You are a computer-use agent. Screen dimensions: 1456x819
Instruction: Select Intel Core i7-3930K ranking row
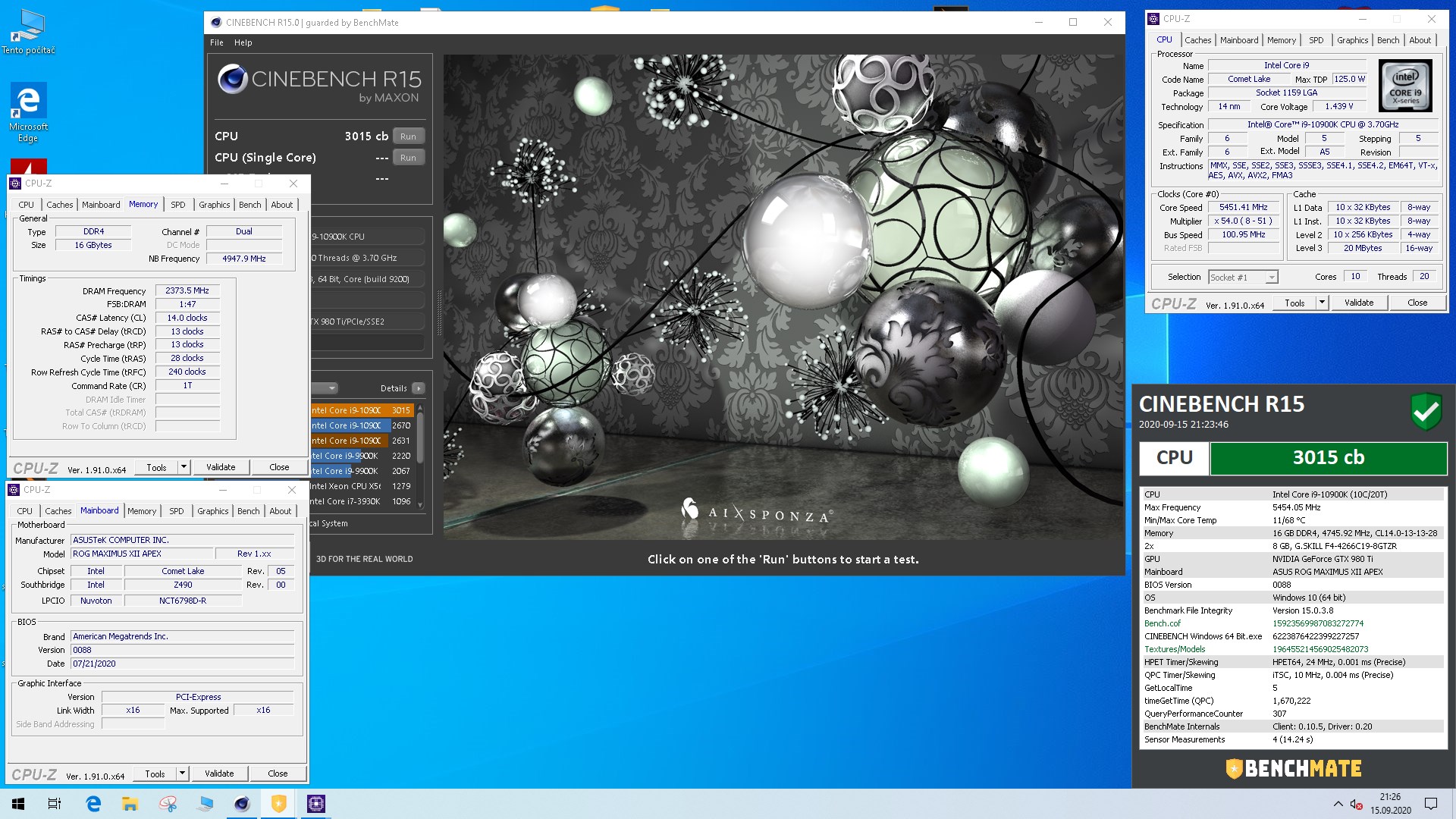(362, 501)
